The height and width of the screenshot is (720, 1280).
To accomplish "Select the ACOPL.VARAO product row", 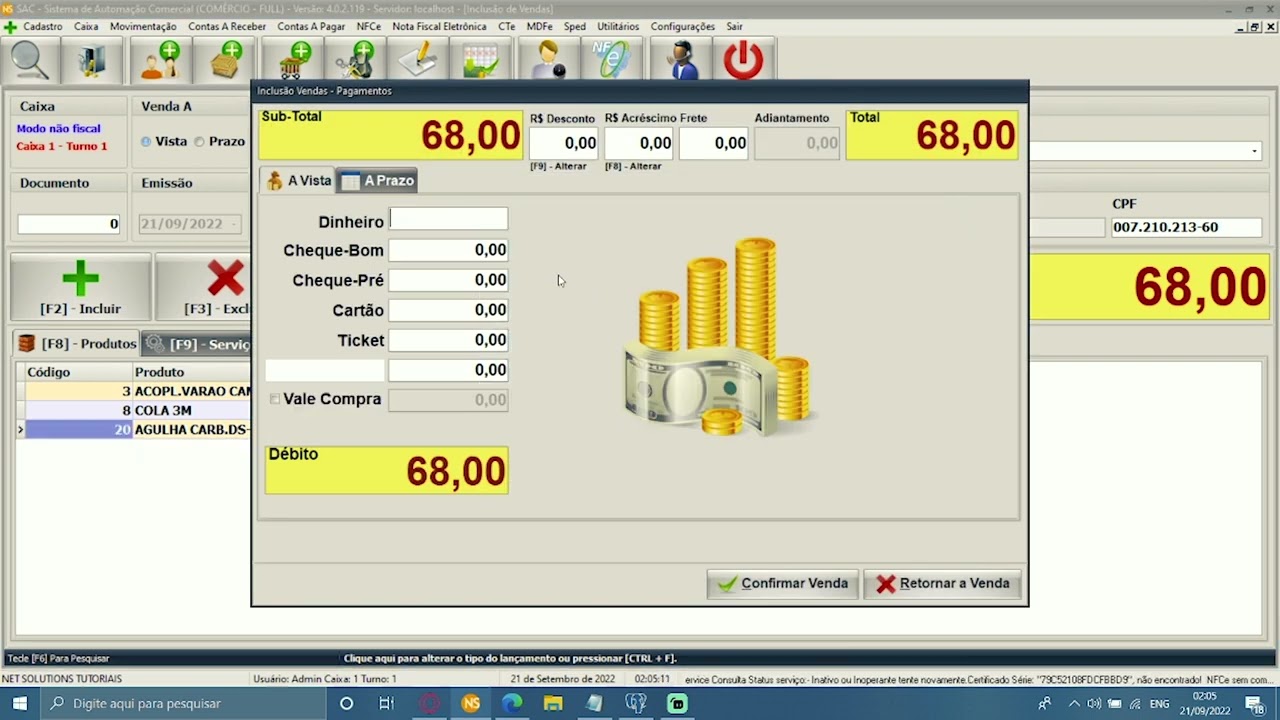I will point(136,391).
